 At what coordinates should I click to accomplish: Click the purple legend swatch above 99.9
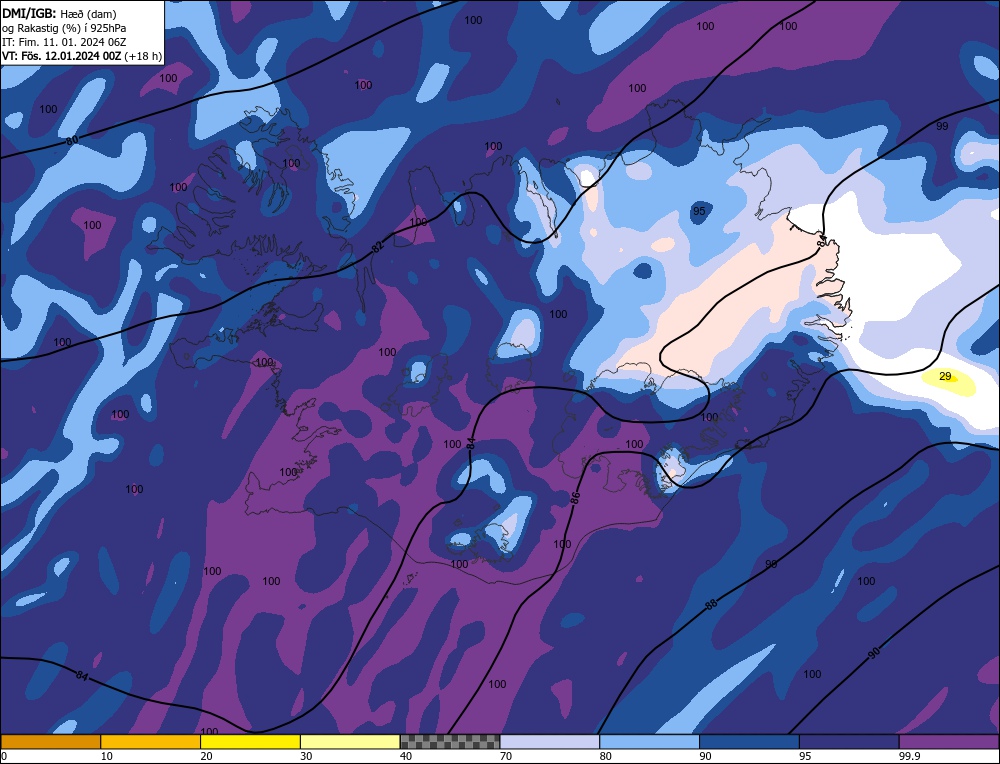[x=949, y=742]
